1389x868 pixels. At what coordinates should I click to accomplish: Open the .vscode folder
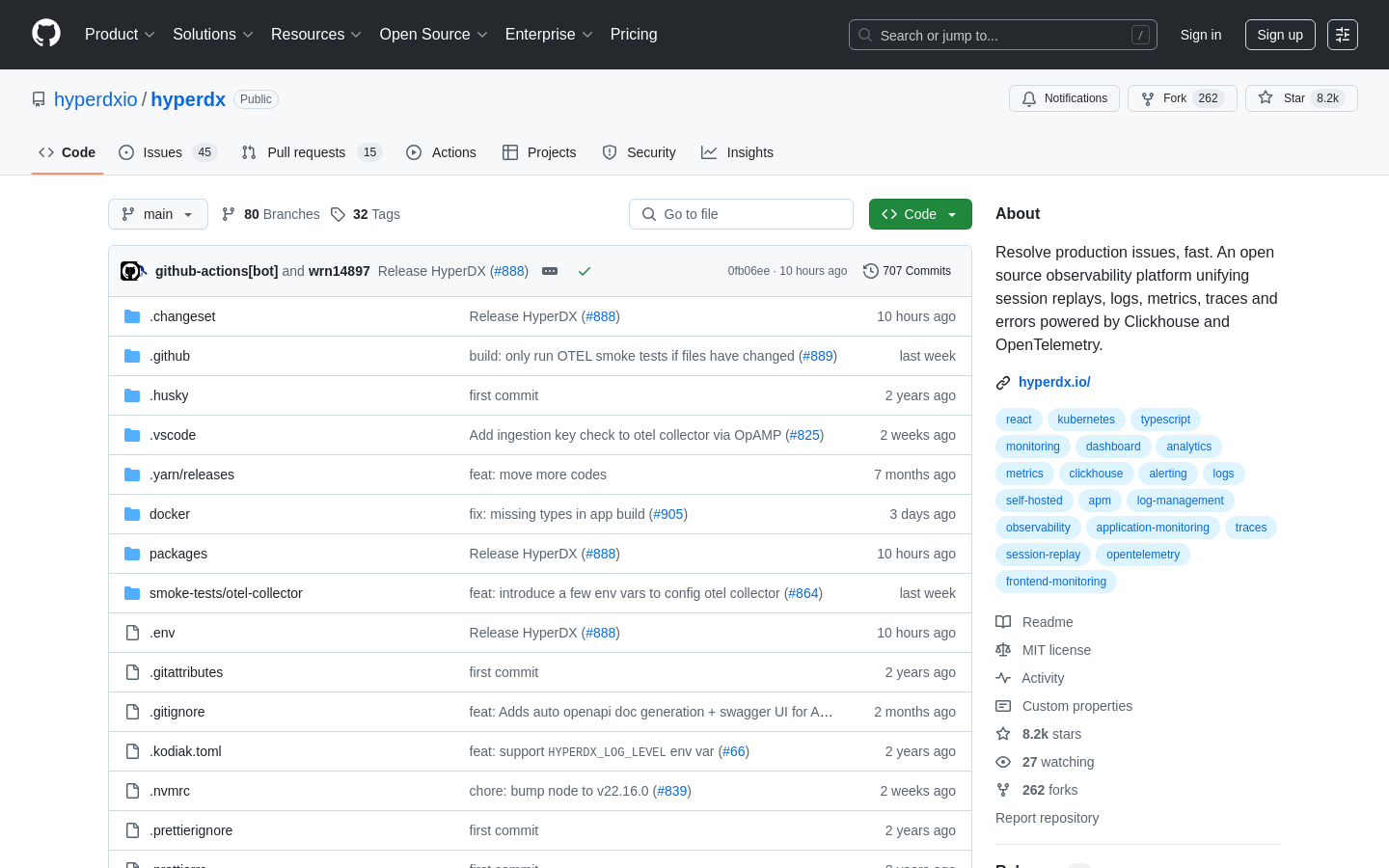[x=173, y=435]
